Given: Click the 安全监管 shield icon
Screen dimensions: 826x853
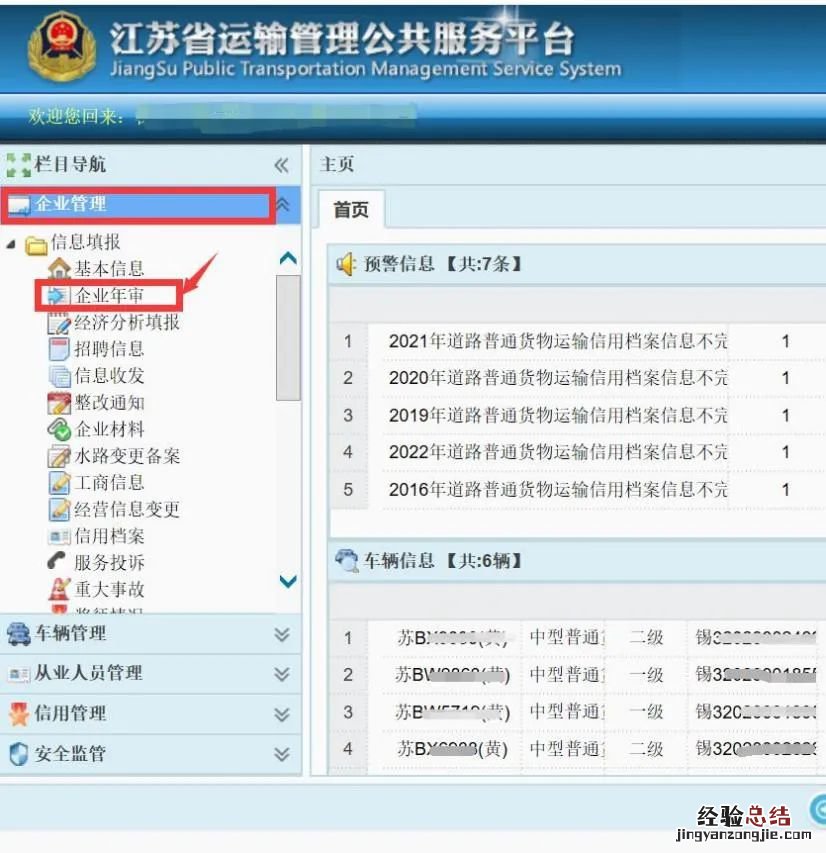Looking at the screenshot, I should (19, 754).
